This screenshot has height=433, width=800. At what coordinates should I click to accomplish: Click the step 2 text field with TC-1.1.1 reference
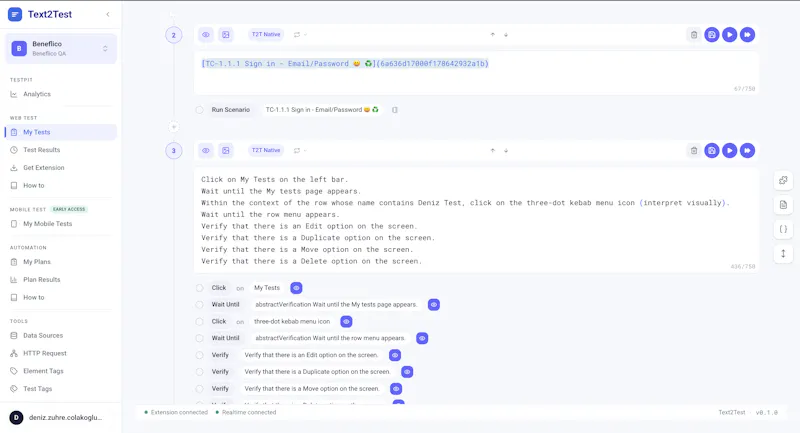(x=476, y=72)
